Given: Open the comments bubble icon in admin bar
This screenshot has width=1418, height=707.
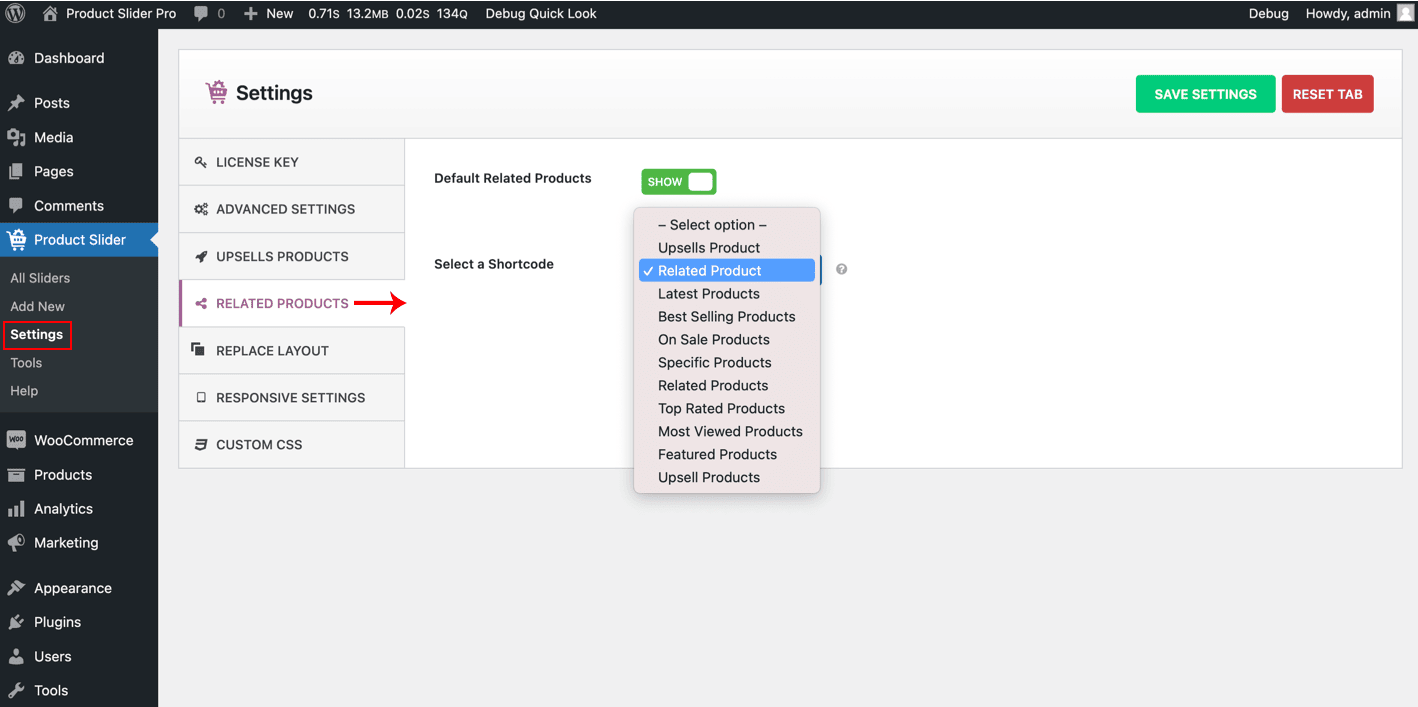Looking at the screenshot, I should (201, 14).
